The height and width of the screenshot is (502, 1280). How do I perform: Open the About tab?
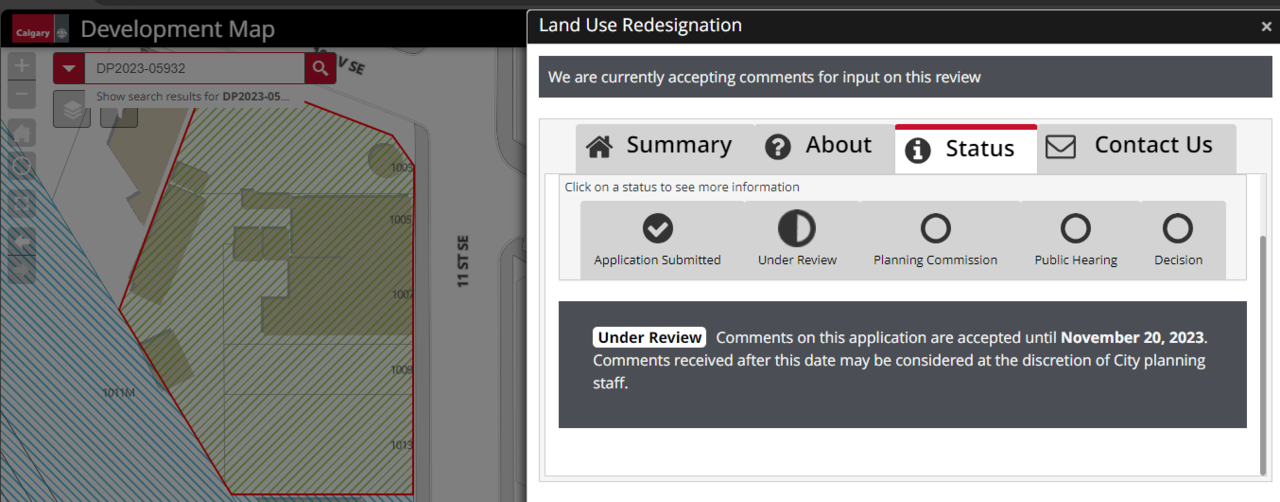pyautogui.click(x=818, y=146)
